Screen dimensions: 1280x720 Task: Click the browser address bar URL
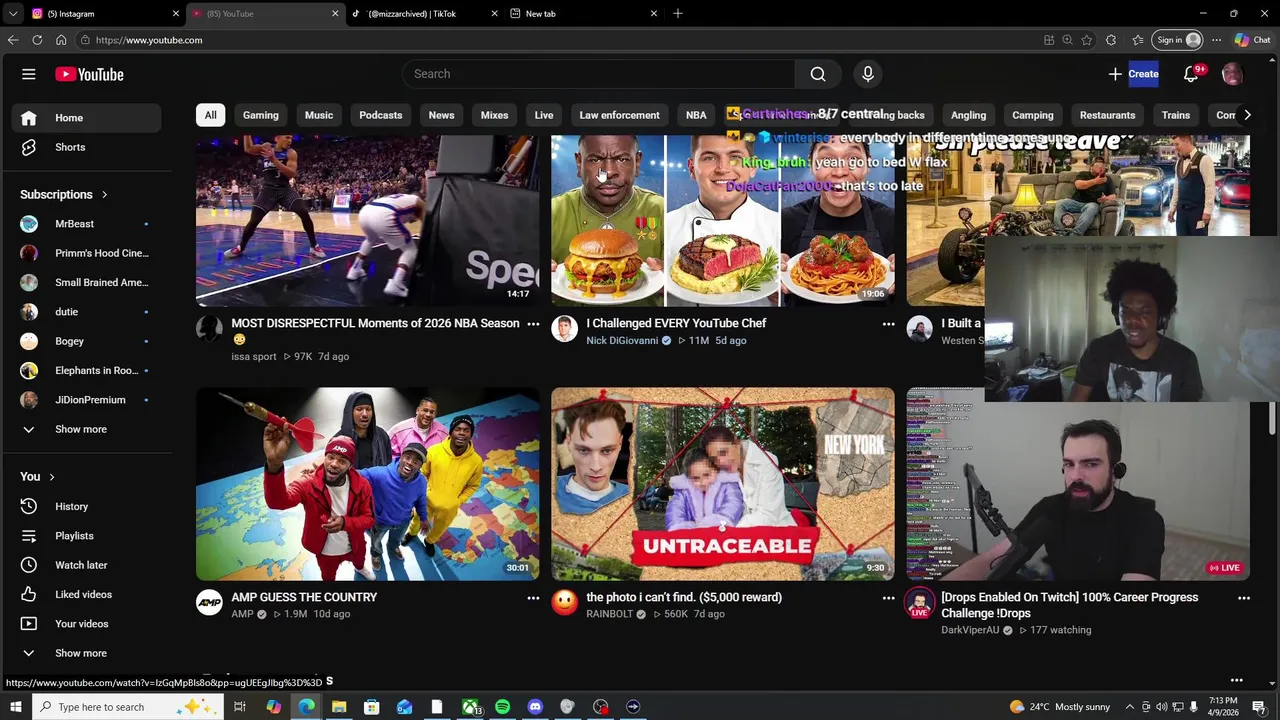click(x=149, y=40)
